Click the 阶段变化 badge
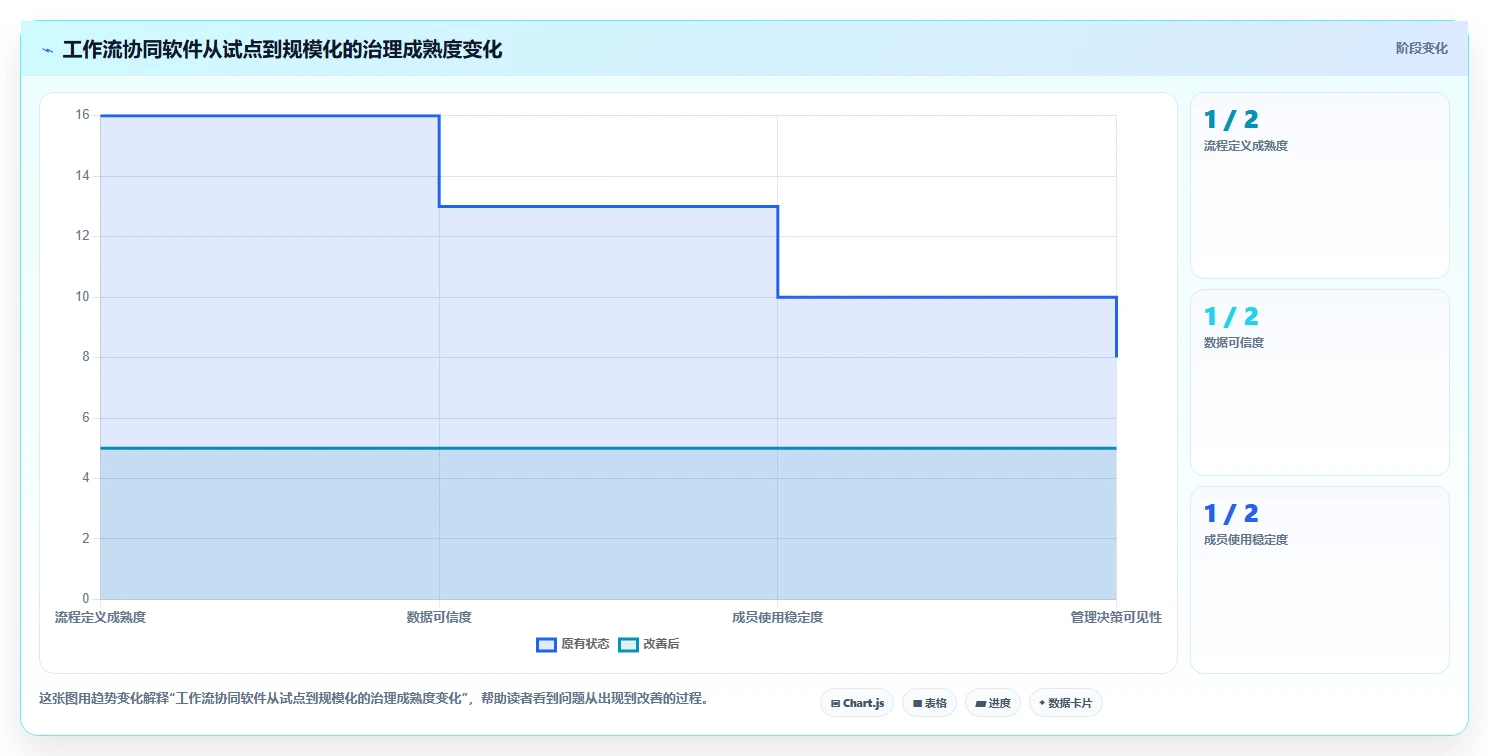The width and height of the screenshot is (1489, 756). [1421, 48]
